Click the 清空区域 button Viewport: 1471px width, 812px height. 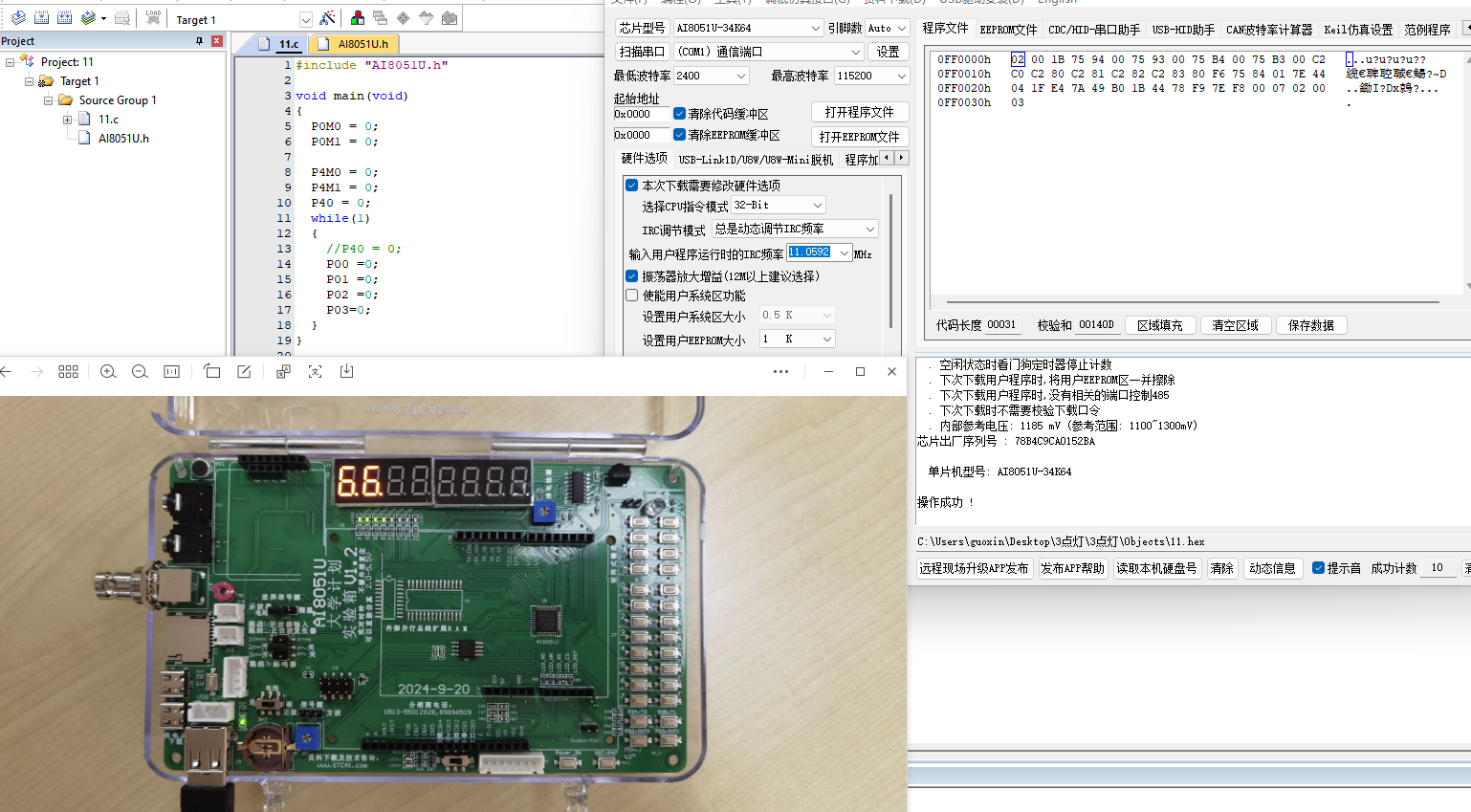click(x=1236, y=325)
